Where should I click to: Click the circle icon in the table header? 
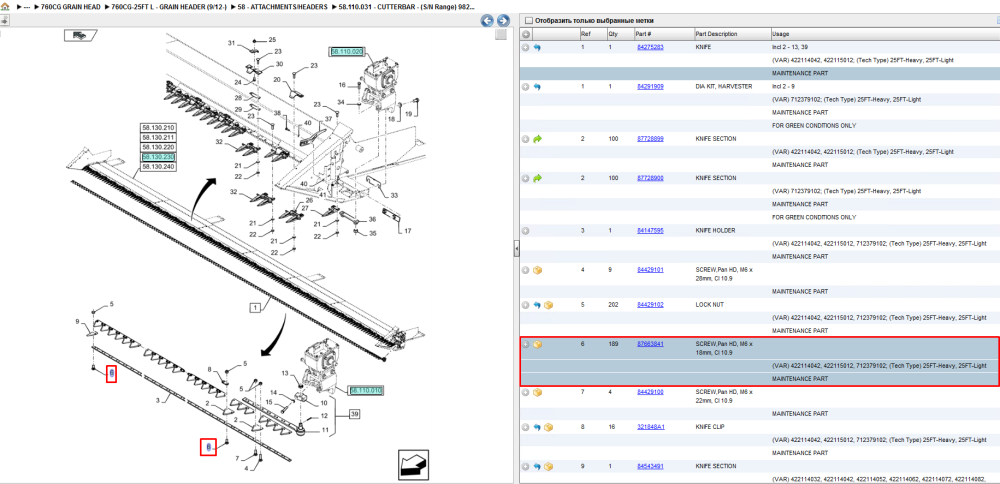click(526, 34)
